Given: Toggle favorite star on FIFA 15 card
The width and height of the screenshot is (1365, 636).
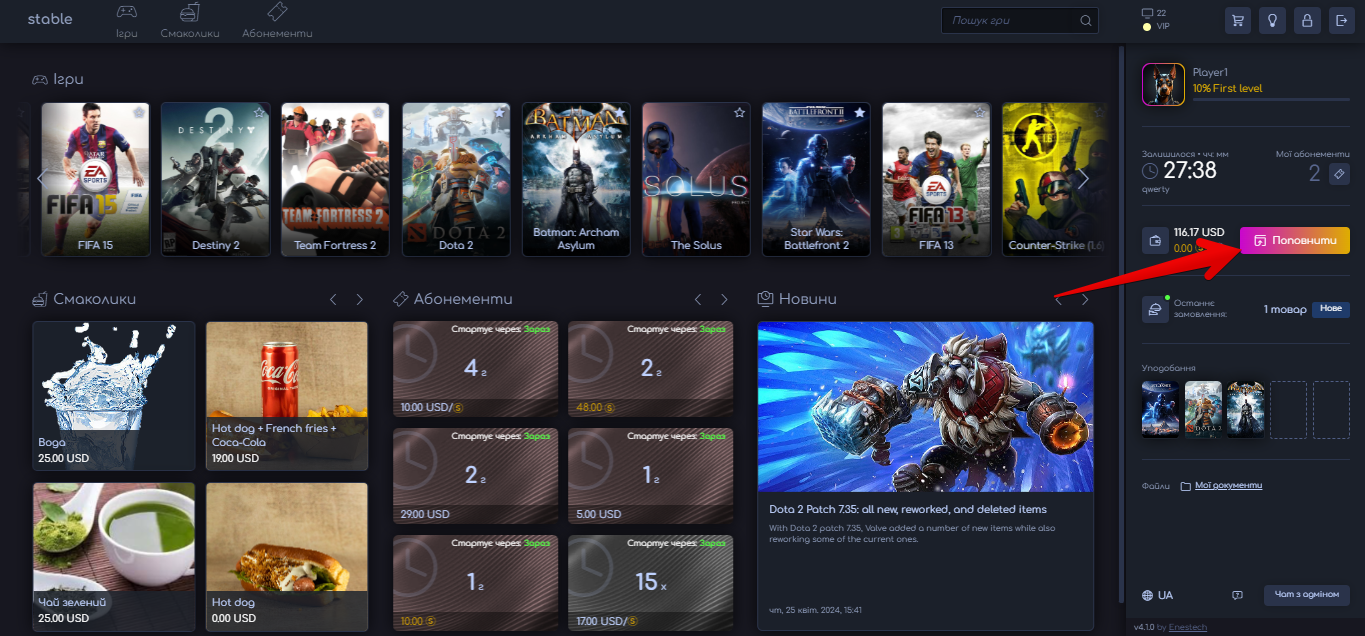Looking at the screenshot, I should click(x=138, y=113).
